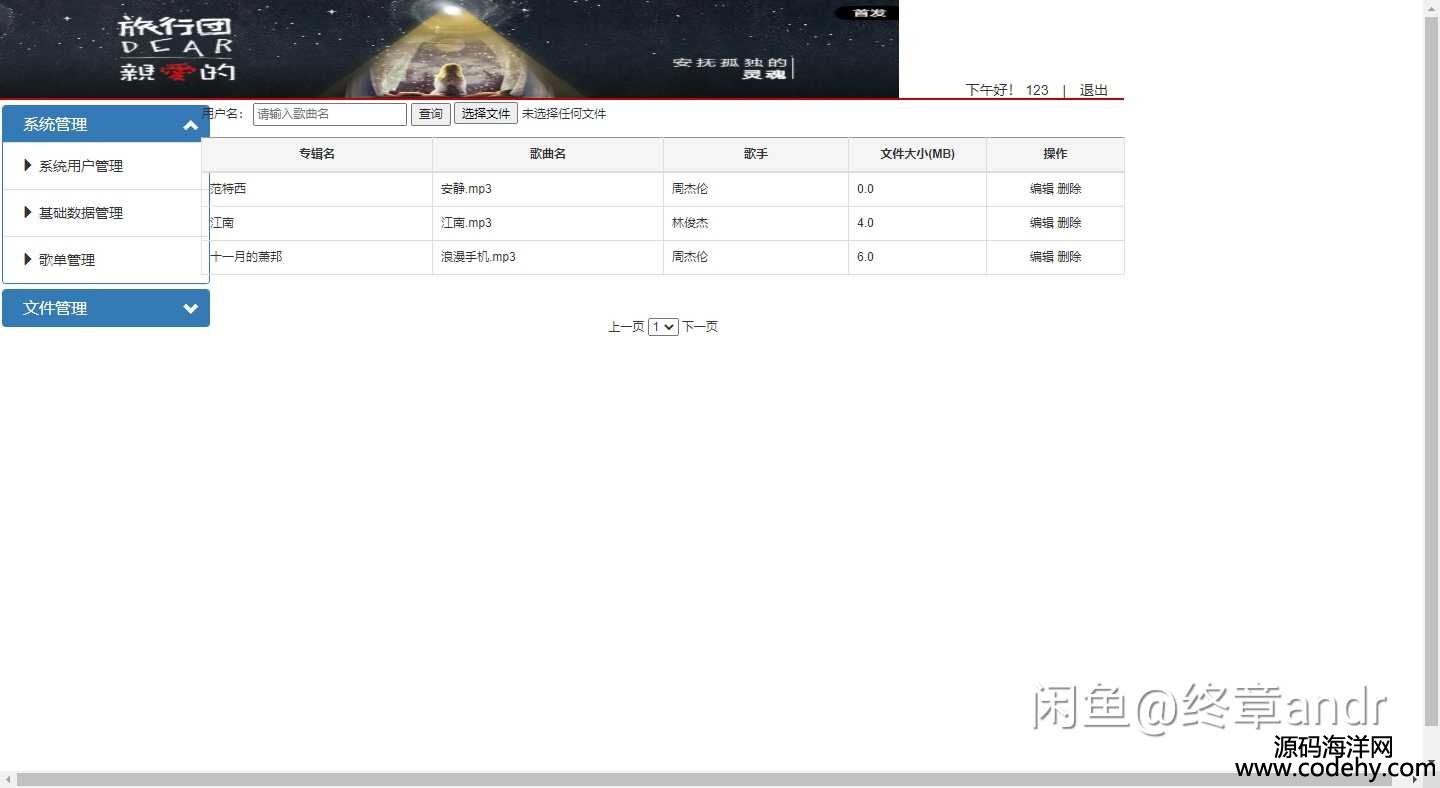Click 编辑 for 安静.mp3 row

coord(1042,189)
